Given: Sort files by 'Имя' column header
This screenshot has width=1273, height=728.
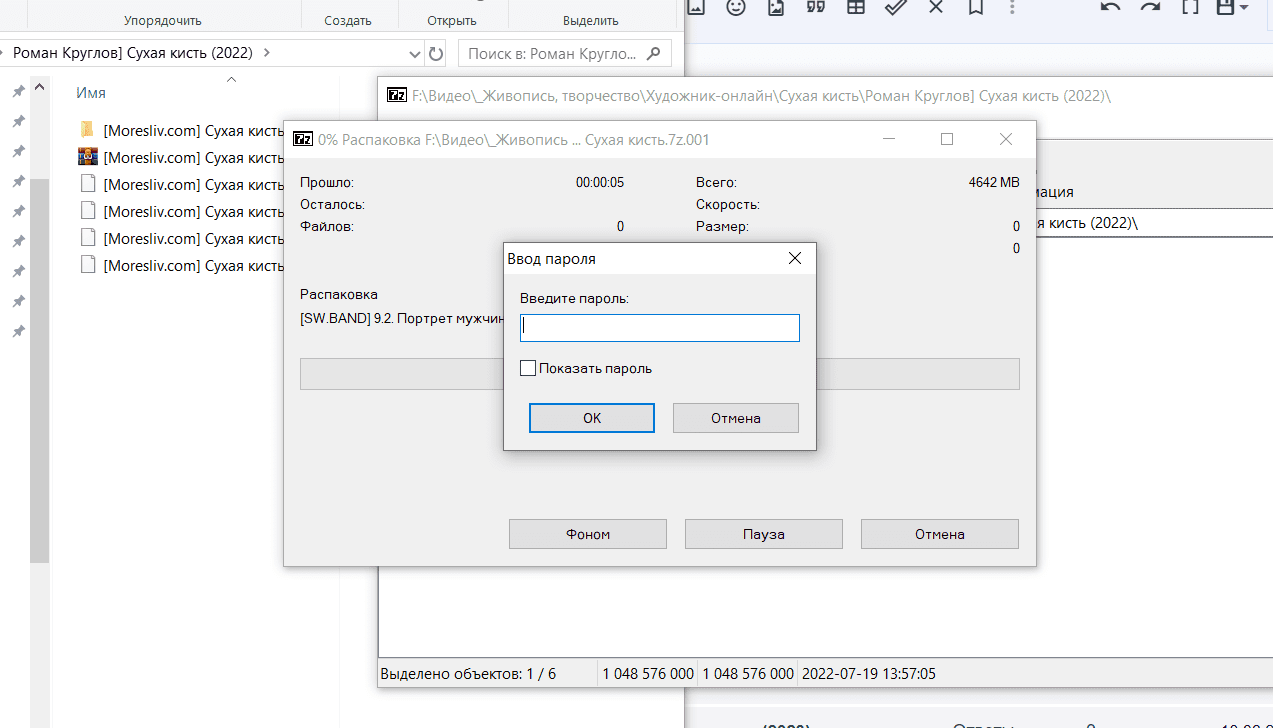Looking at the screenshot, I should [x=91, y=93].
